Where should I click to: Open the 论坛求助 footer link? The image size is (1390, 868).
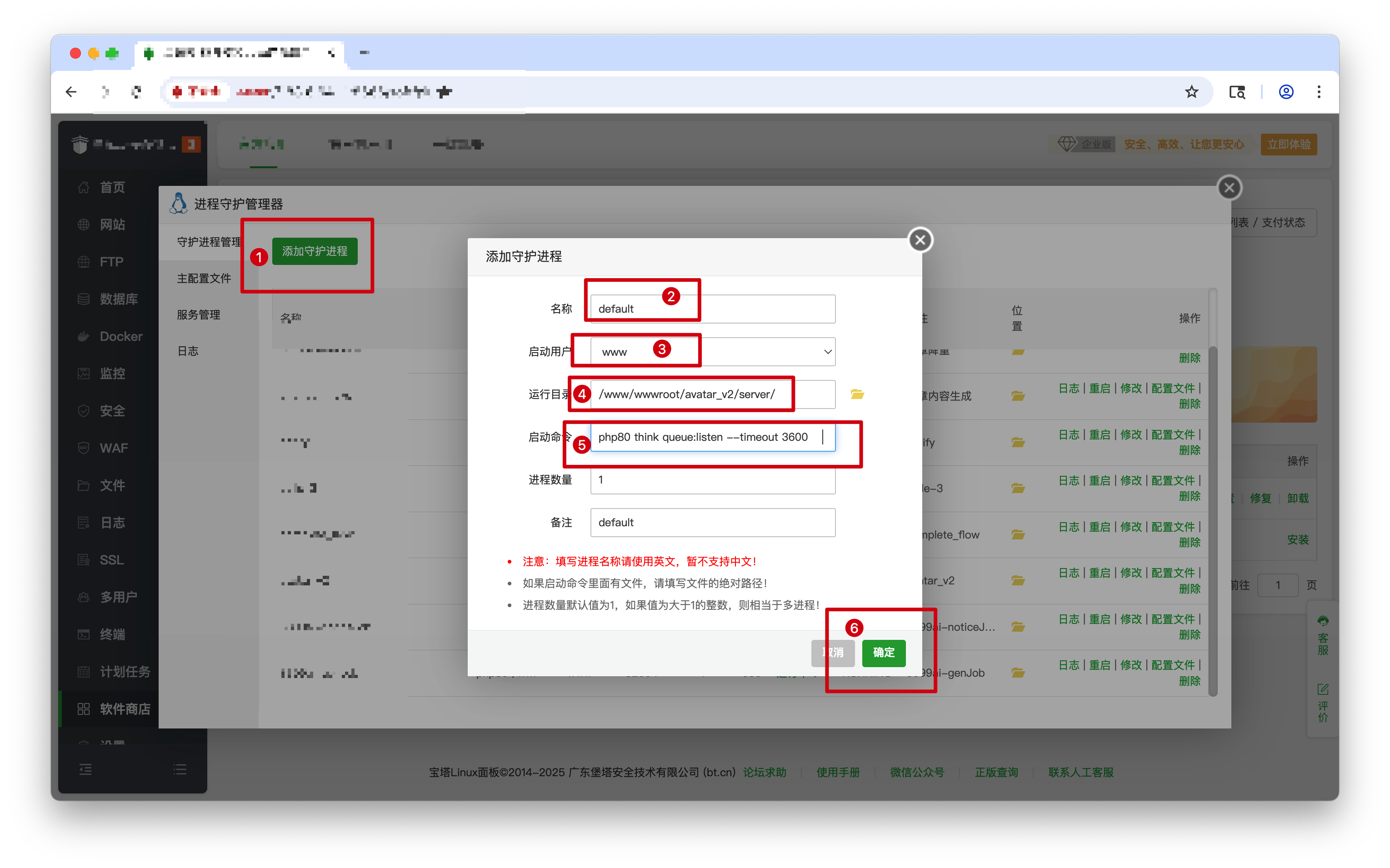click(x=764, y=772)
